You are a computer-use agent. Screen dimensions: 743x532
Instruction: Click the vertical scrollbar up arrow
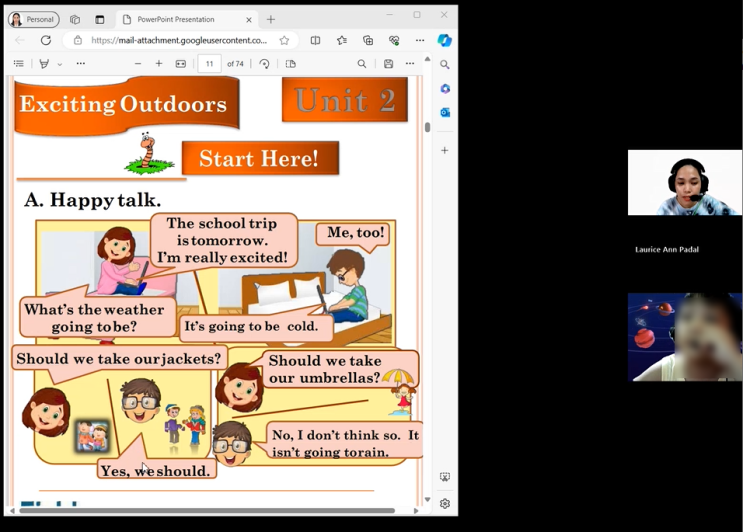coord(427,59)
